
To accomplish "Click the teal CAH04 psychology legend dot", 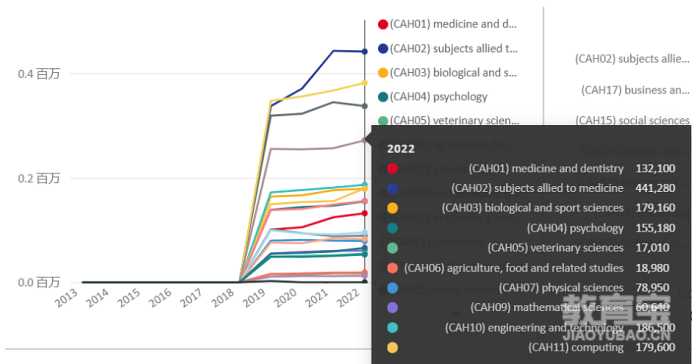I will 383,97.
